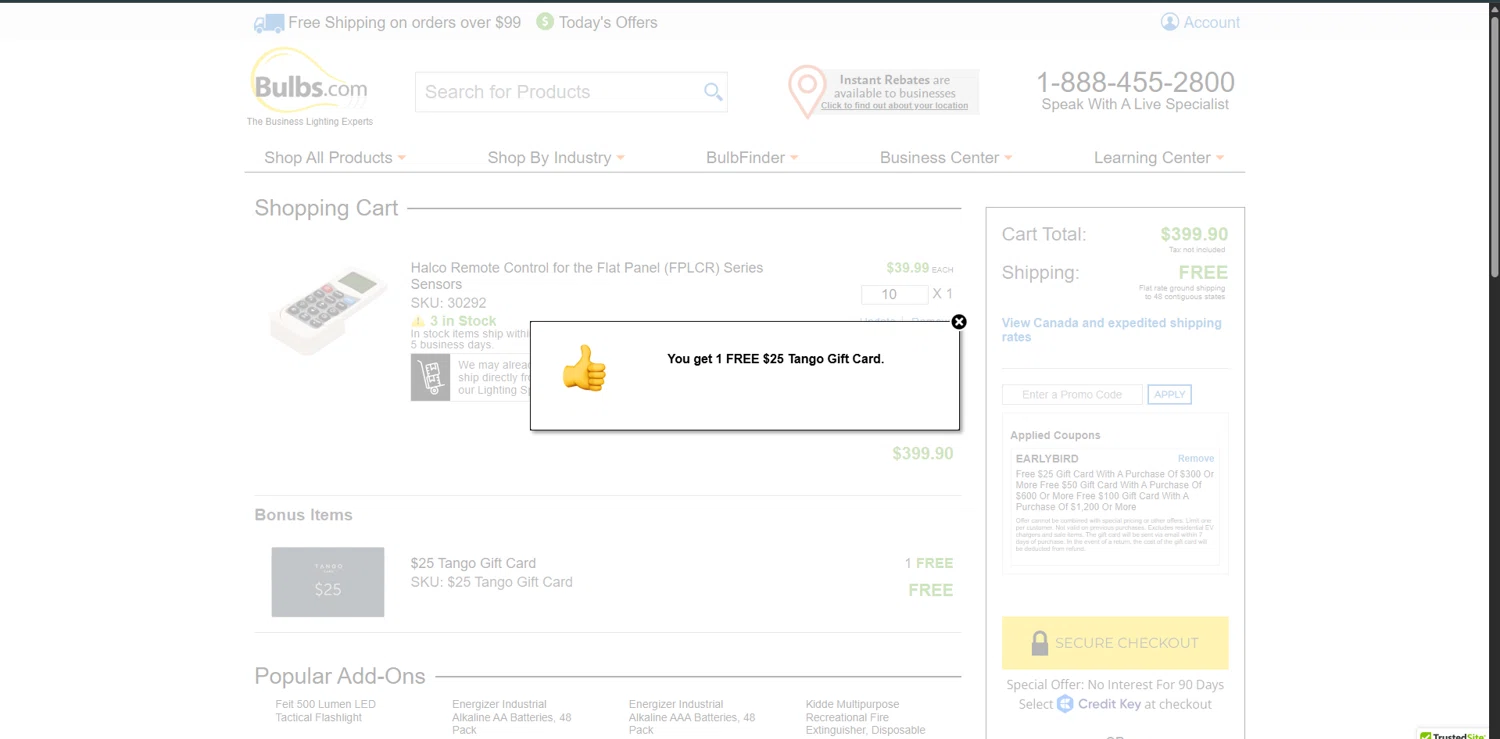
Task: Open the BulbFinder menu
Action: [x=752, y=157]
